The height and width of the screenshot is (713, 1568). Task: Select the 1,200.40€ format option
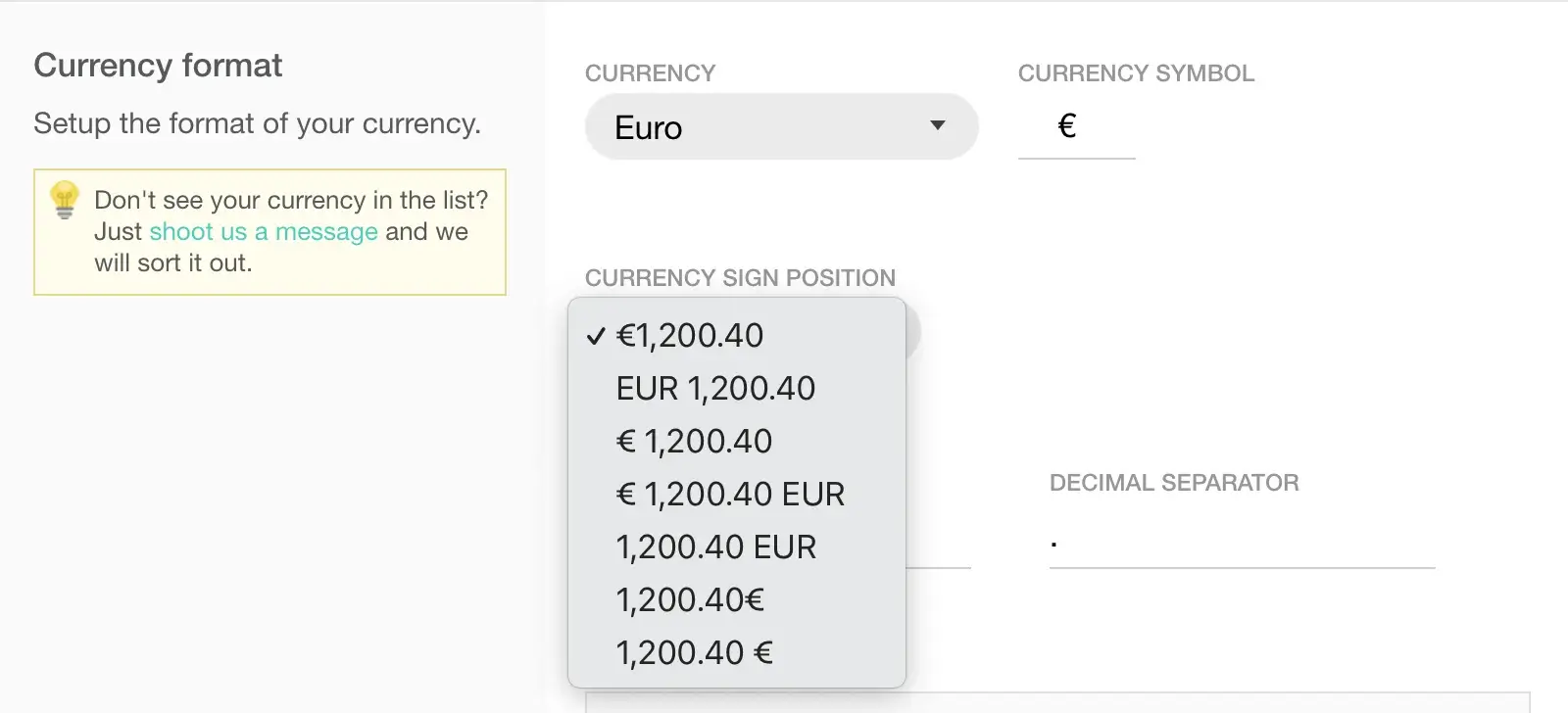[x=737, y=599]
